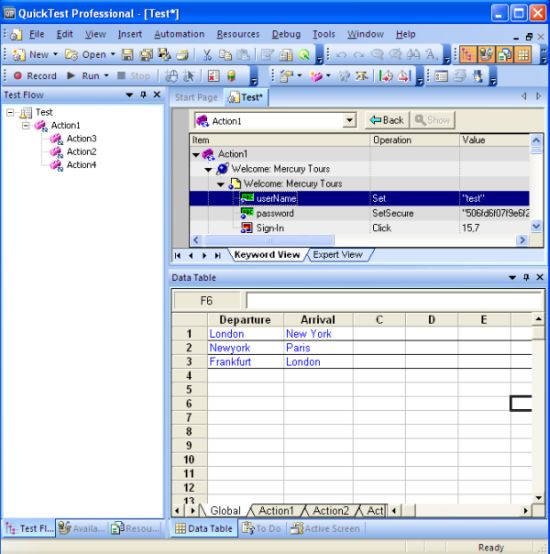Collapse the Test node in Test Flow

point(10,113)
